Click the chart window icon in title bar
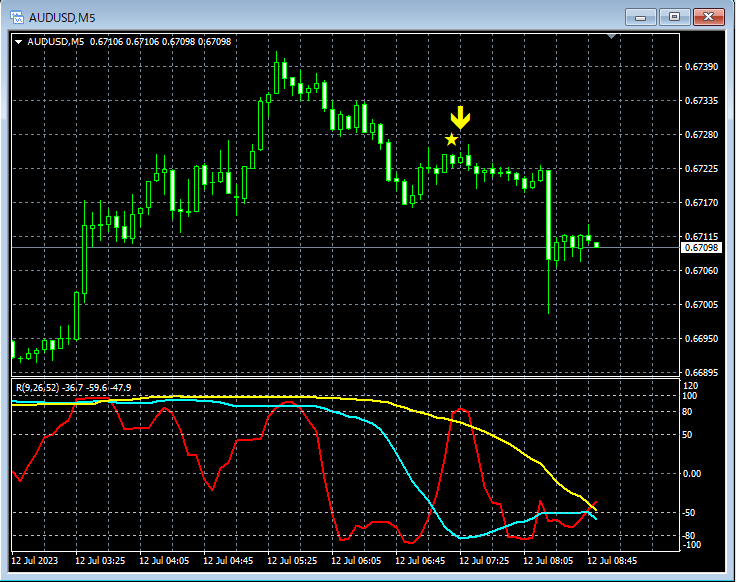This screenshot has width=737, height=582. click(17, 17)
